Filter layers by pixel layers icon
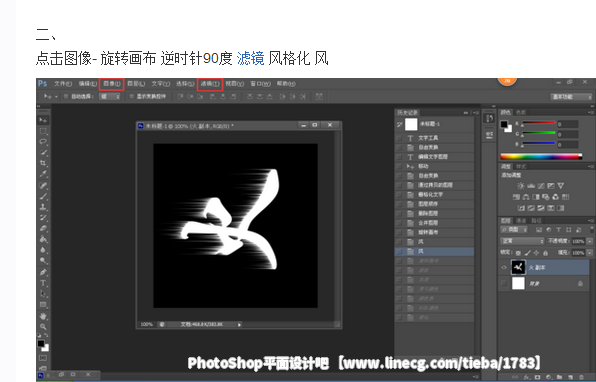The width and height of the screenshot is (596, 382). [x=539, y=230]
